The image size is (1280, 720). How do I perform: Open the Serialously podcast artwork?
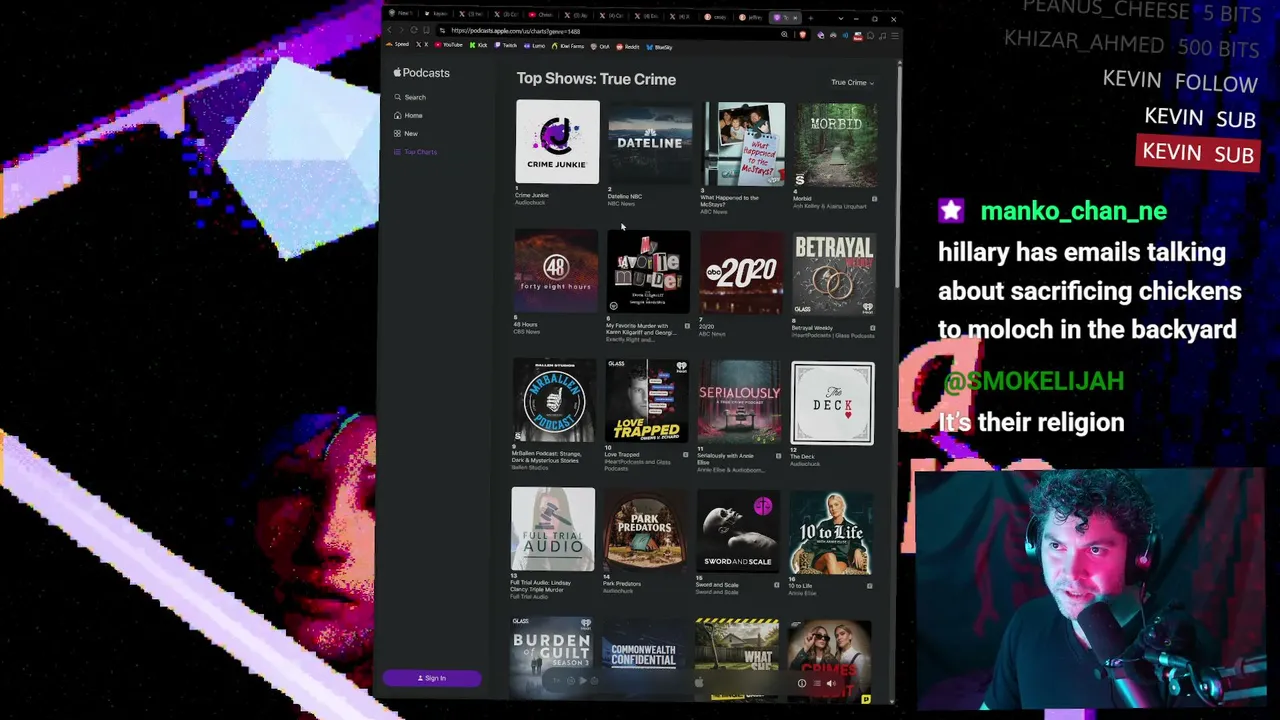(x=740, y=403)
